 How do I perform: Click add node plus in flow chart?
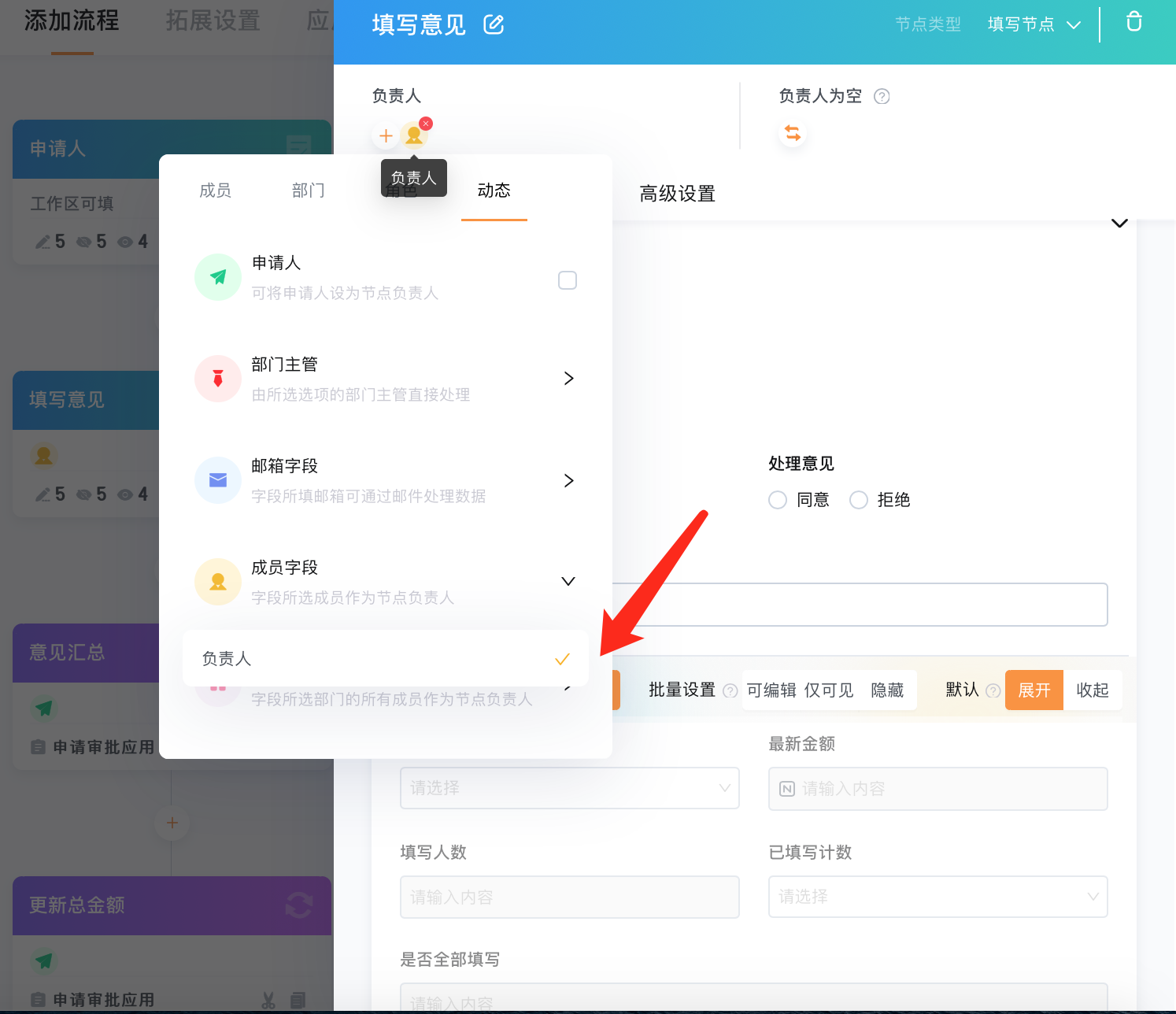coord(172,823)
